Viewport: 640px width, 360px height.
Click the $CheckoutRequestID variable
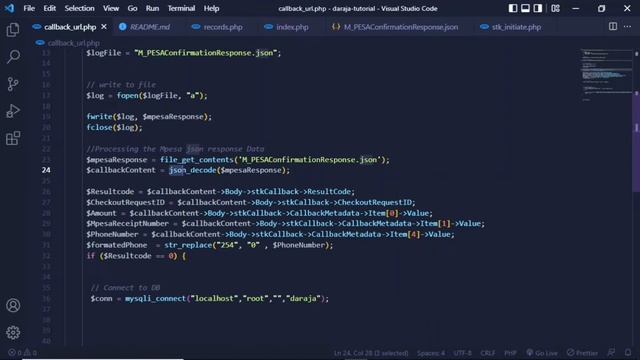[125, 202]
